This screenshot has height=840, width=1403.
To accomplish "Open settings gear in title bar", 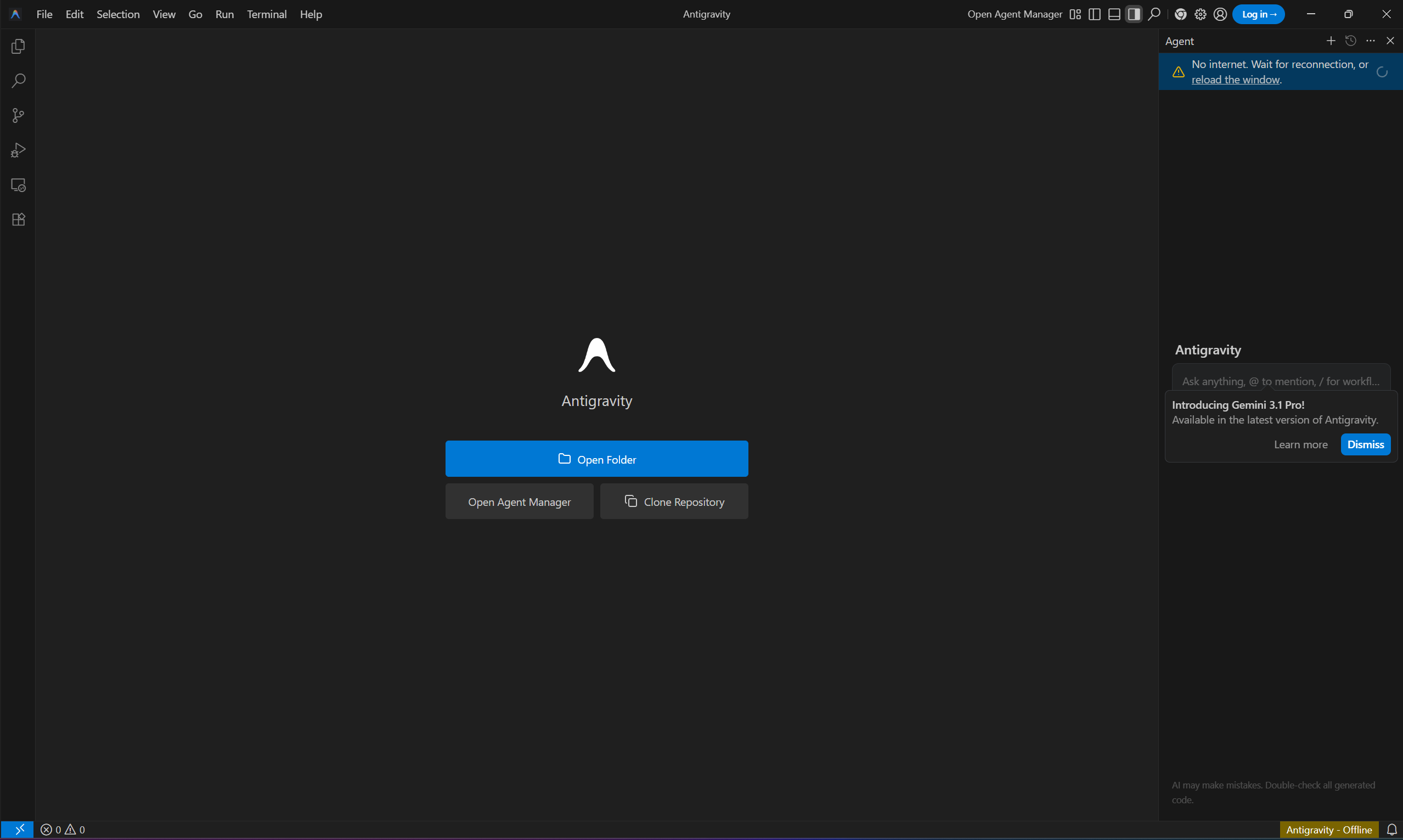I will click(1201, 14).
